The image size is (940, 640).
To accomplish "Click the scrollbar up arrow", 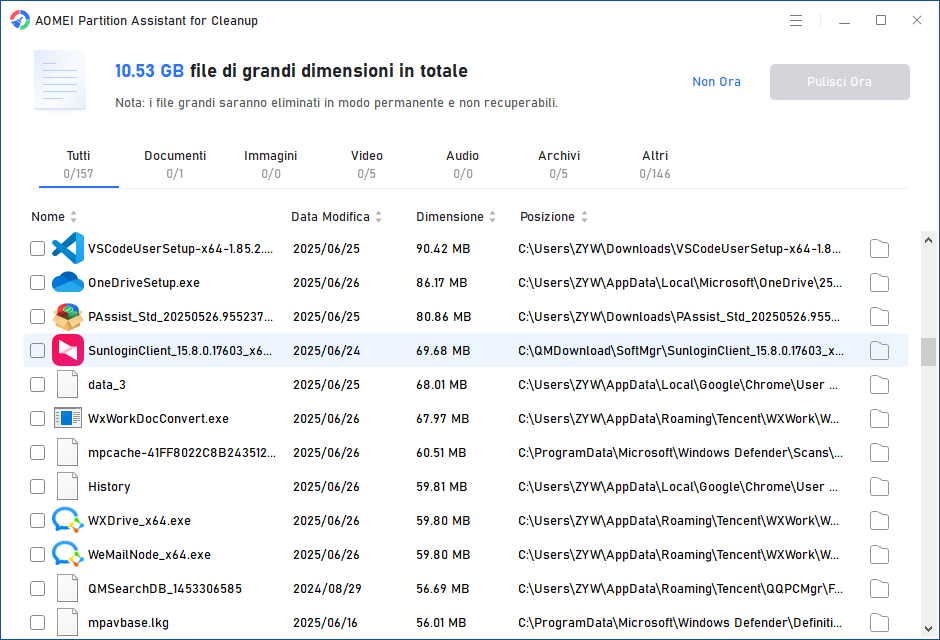I will click(x=928, y=240).
